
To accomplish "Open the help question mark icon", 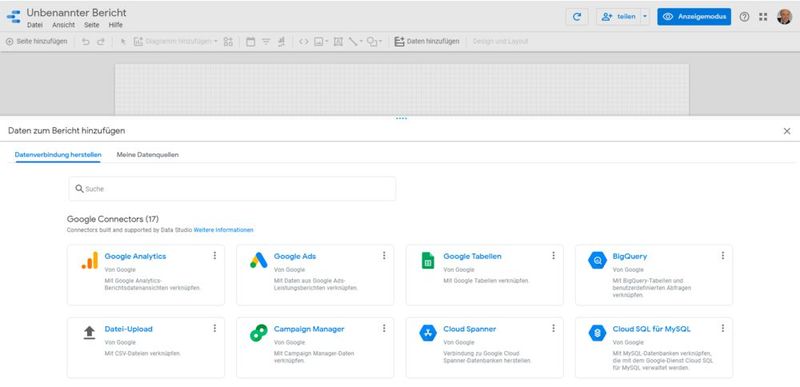I will pyautogui.click(x=744, y=17).
